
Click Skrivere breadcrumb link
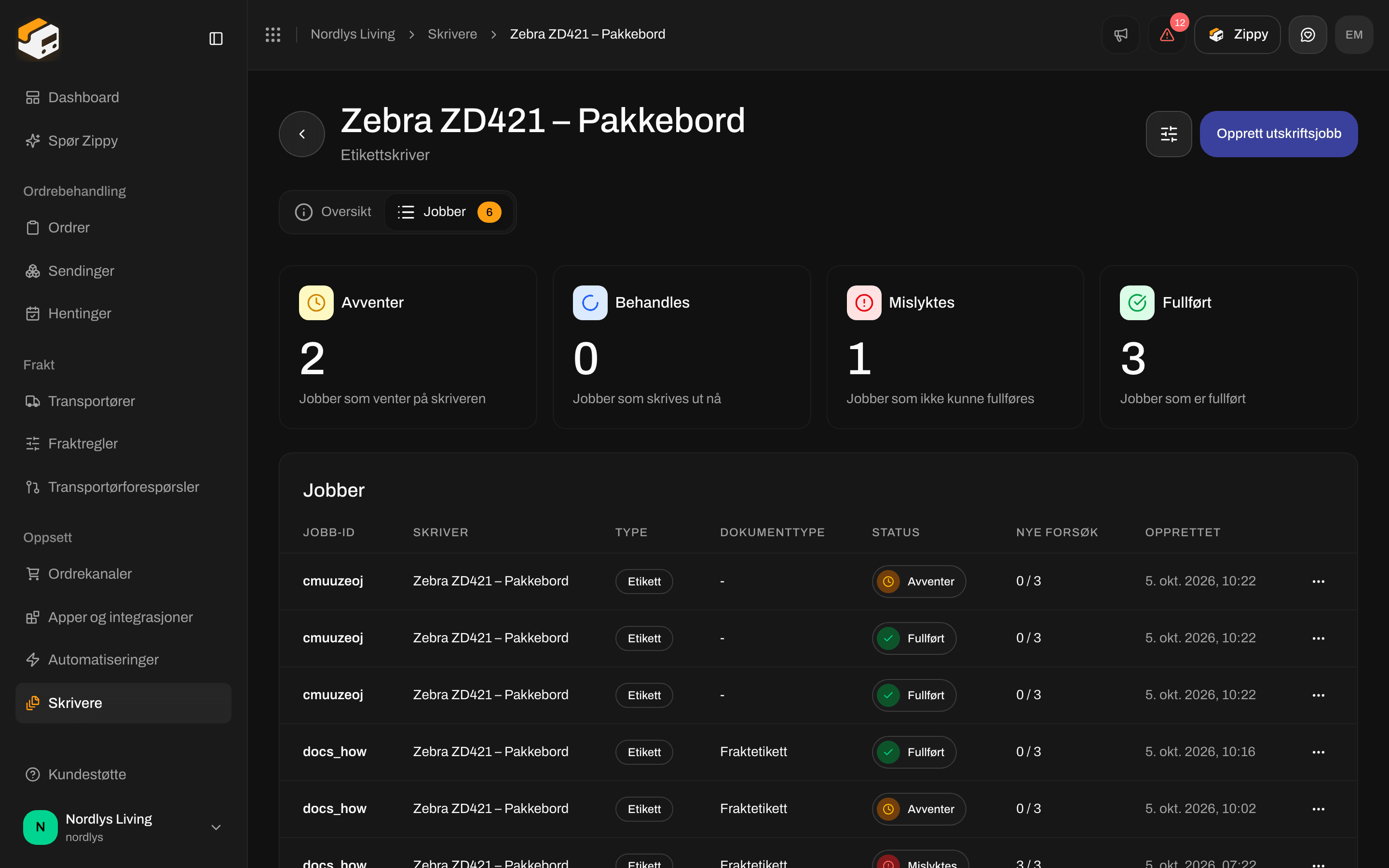tap(452, 34)
